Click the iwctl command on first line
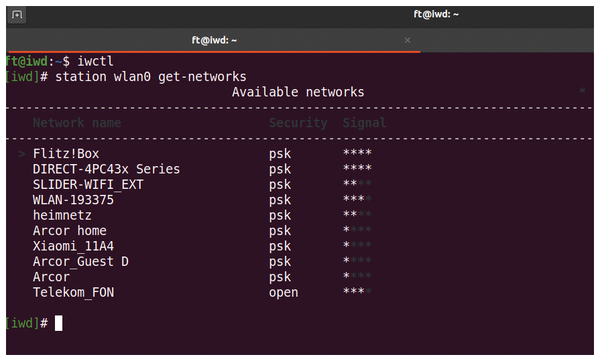Image resolution: width=600 pixels, height=361 pixels. [x=95, y=61]
